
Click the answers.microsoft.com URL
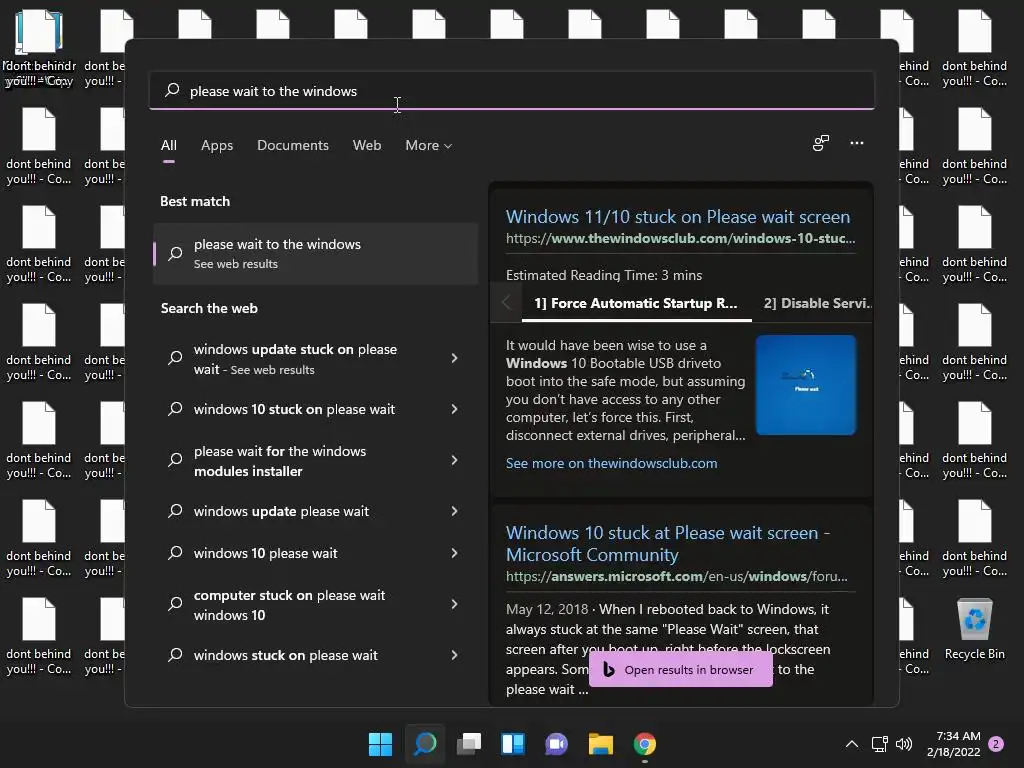pyautogui.click(x=677, y=577)
